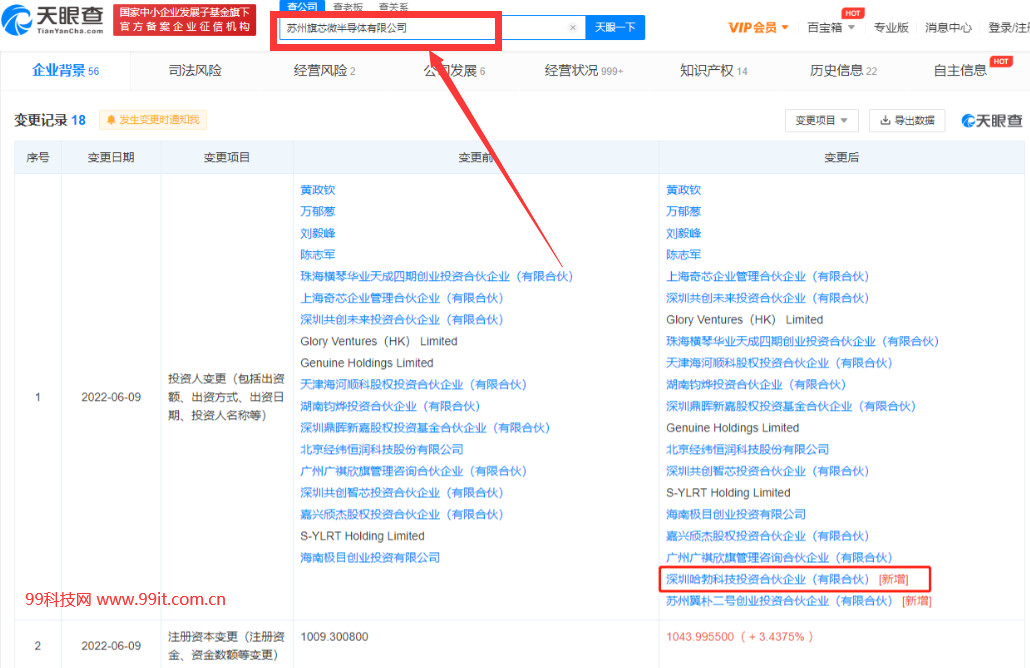Click the 导出数据 export button

coord(907,120)
